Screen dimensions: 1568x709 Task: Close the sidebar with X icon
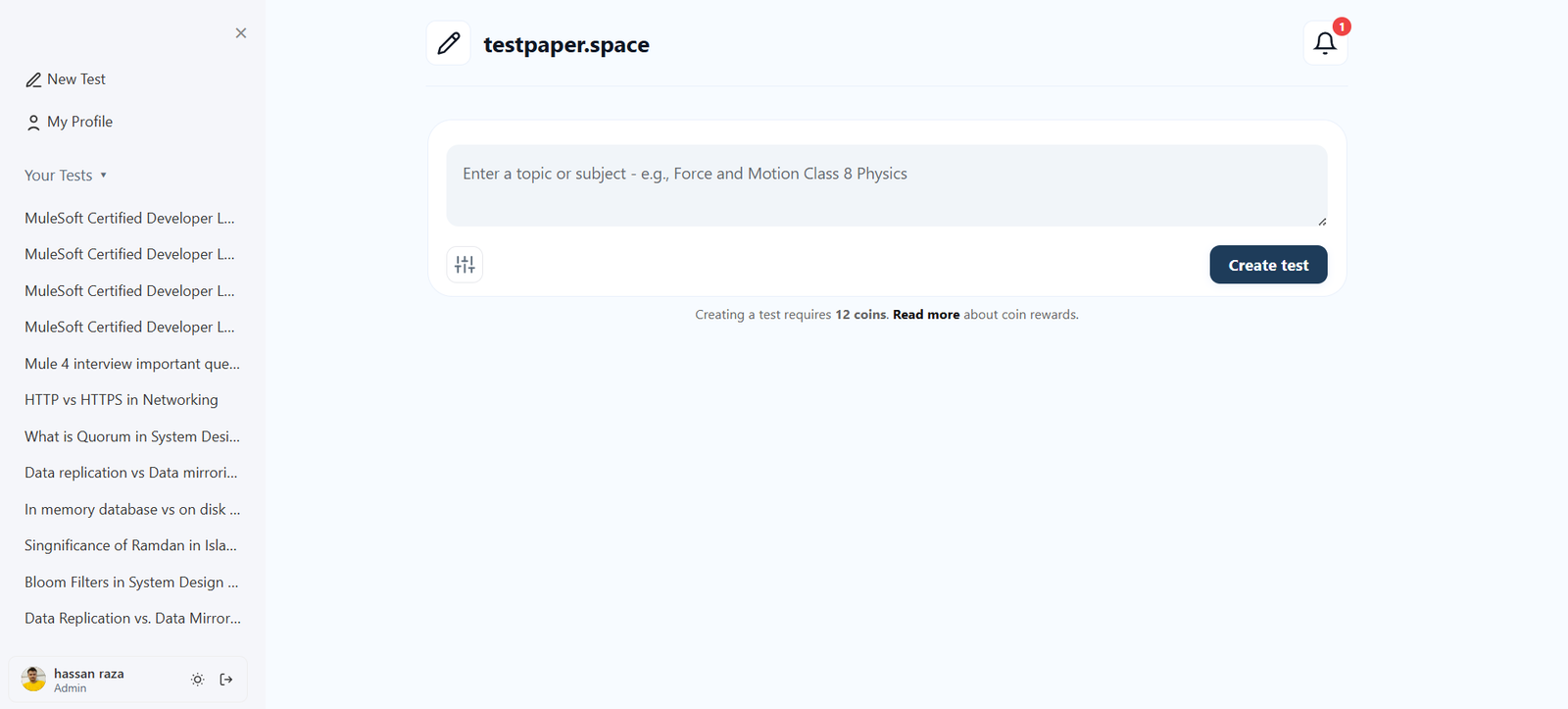(x=241, y=33)
